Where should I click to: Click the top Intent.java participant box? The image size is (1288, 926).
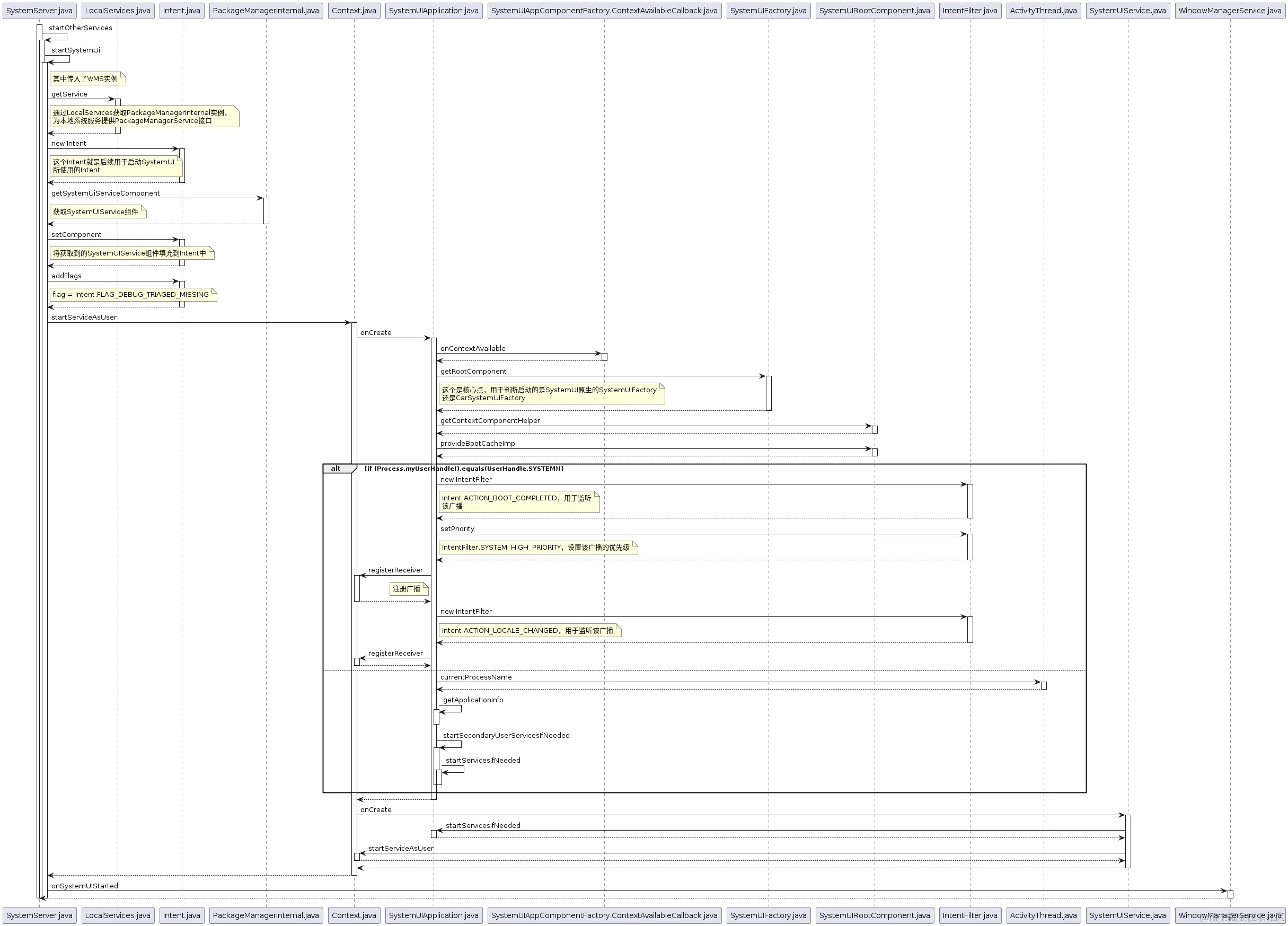[x=181, y=10]
